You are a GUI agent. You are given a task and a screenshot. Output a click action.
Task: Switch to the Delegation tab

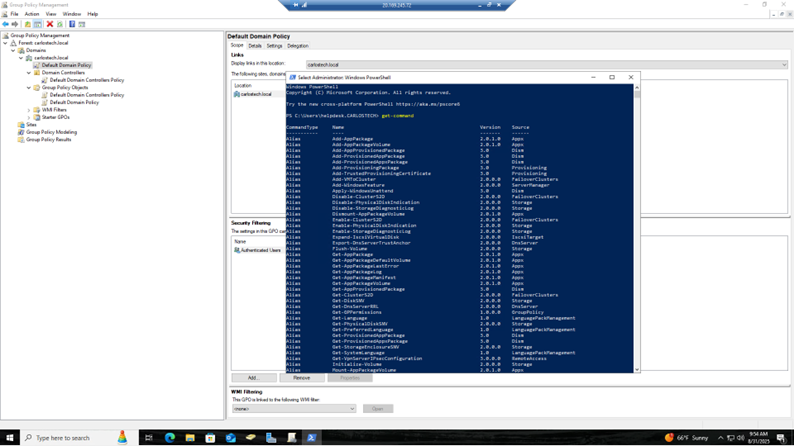pyautogui.click(x=298, y=46)
